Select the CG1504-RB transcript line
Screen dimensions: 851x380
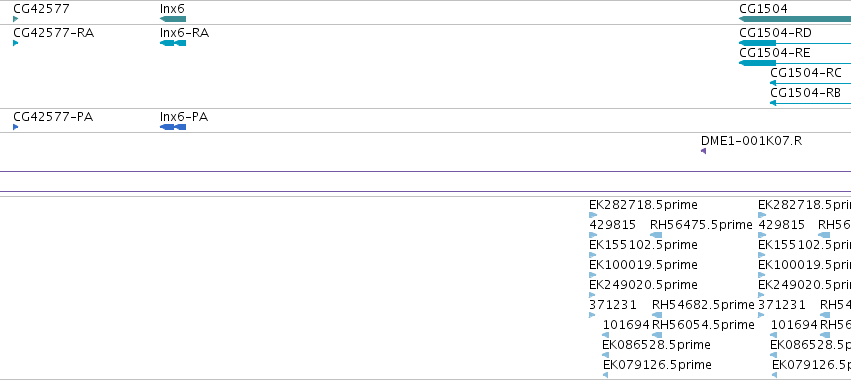810,103
